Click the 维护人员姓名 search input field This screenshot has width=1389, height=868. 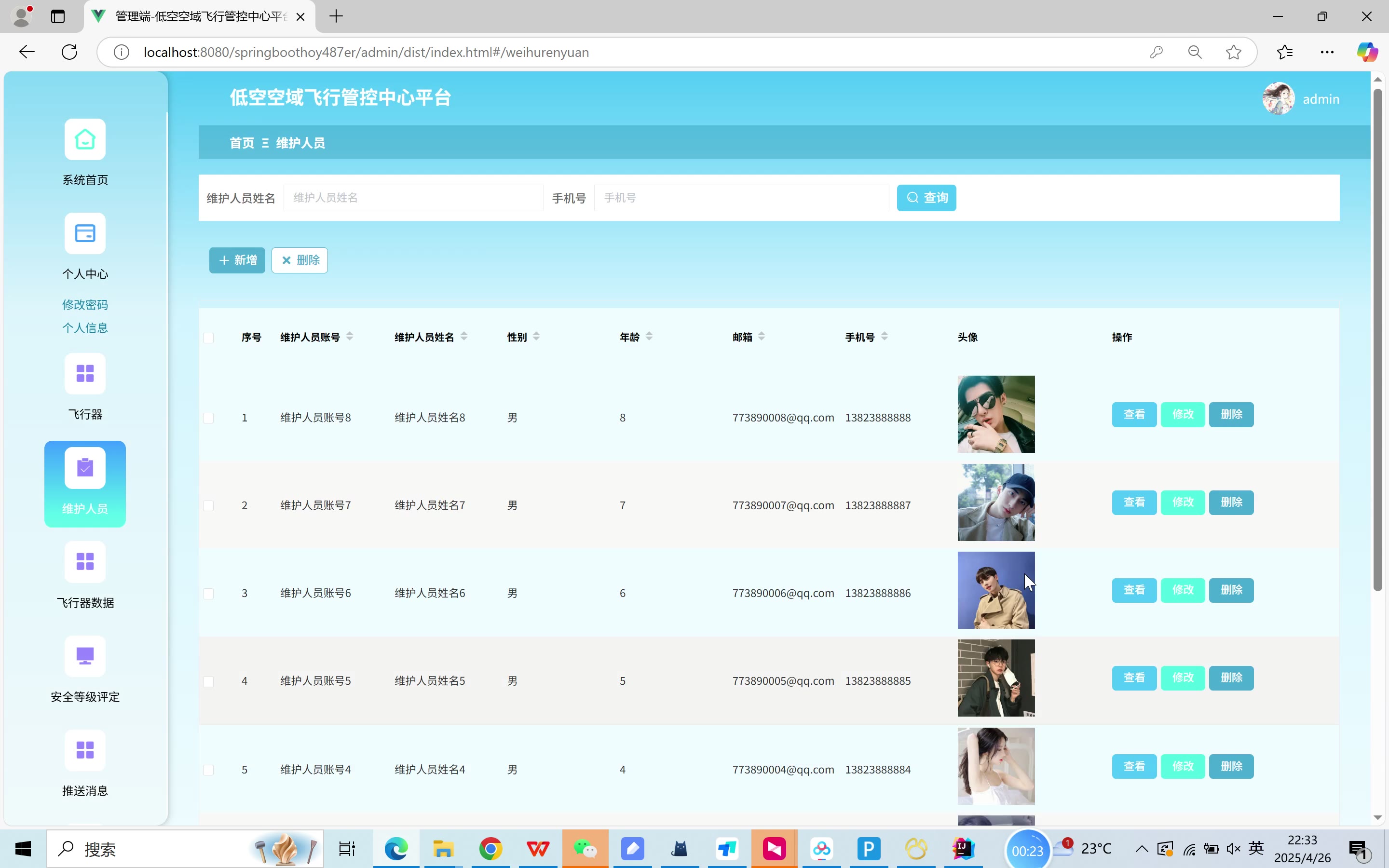click(x=413, y=198)
